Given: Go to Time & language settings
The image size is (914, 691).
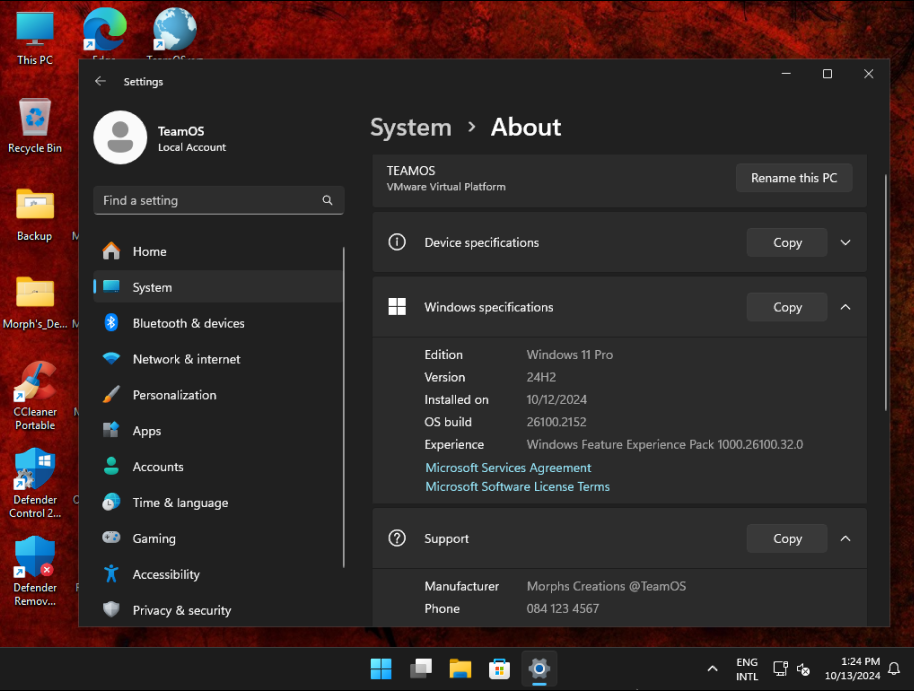Looking at the screenshot, I should pyautogui.click(x=180, y=502).
